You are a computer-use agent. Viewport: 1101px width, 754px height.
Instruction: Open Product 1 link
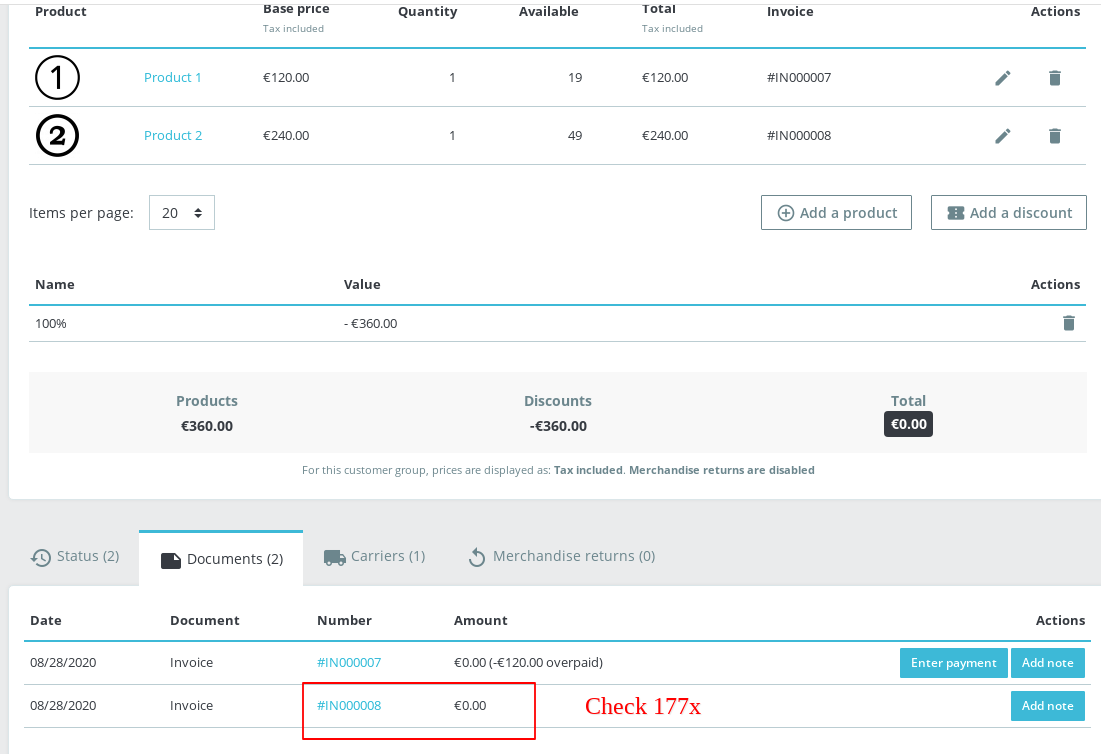[173, 77]
